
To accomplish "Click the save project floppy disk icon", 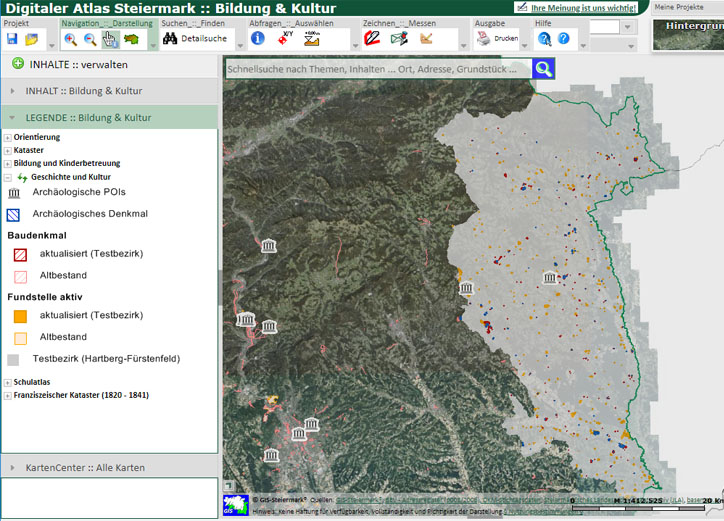I will coord(12,39).
